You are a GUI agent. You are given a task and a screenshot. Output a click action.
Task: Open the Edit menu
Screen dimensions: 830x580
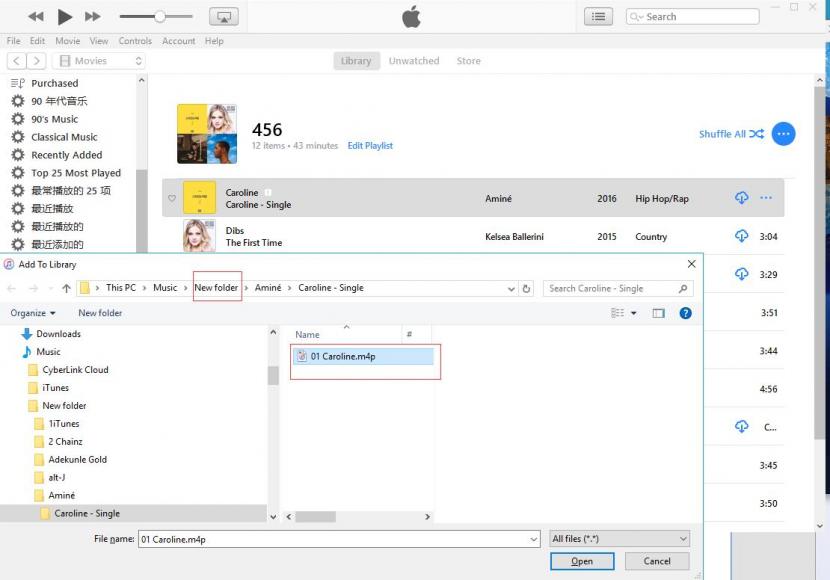[37, 41]
